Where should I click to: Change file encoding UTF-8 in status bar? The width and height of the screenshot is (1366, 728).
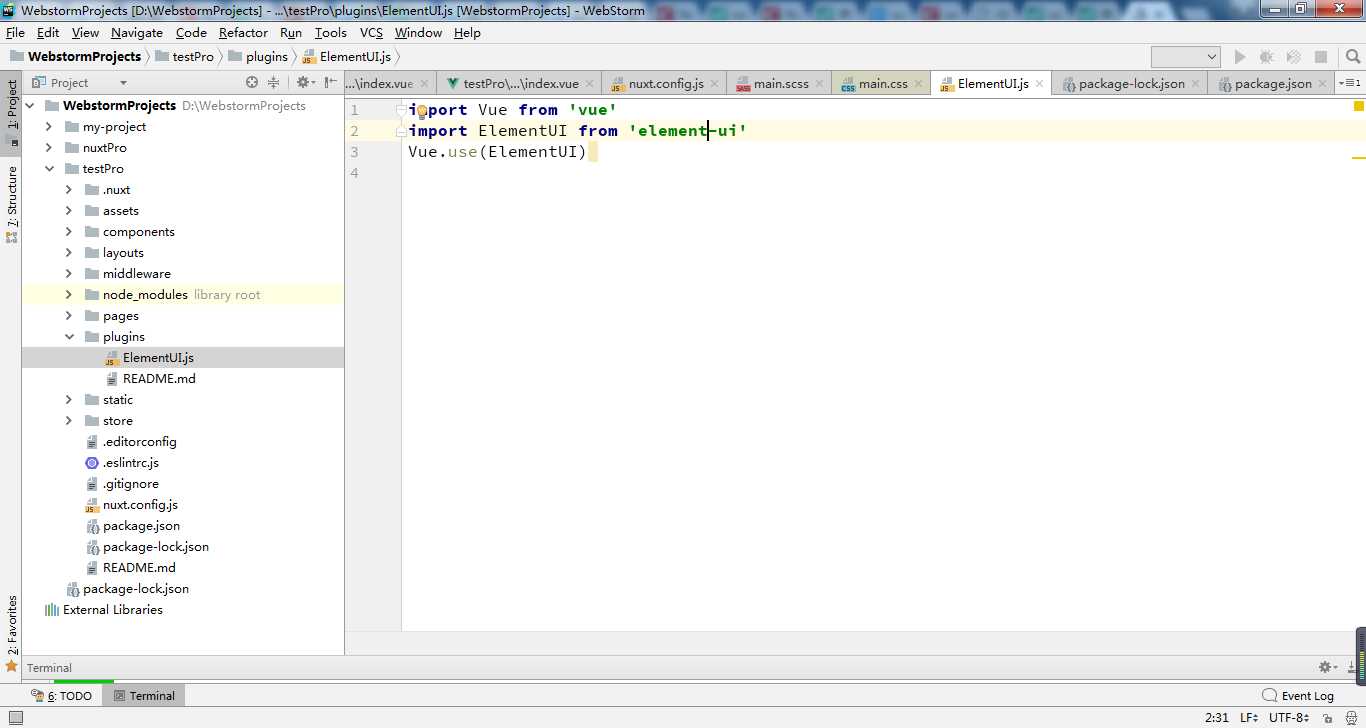[1290, 718]
